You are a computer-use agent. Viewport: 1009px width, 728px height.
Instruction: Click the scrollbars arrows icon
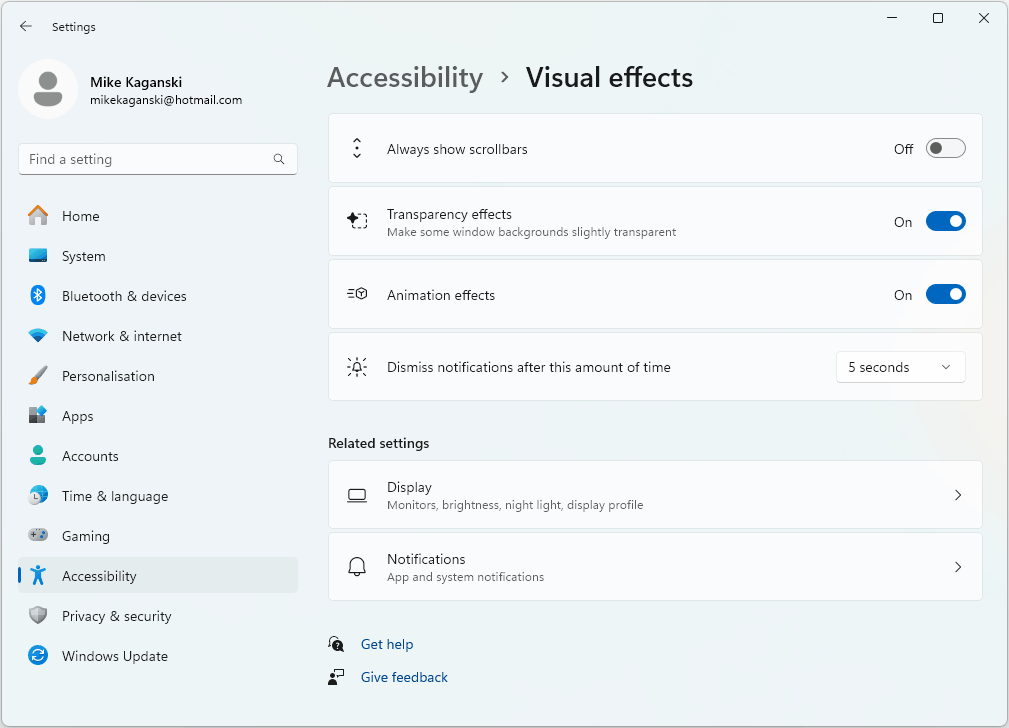click(x=357, y=149)
